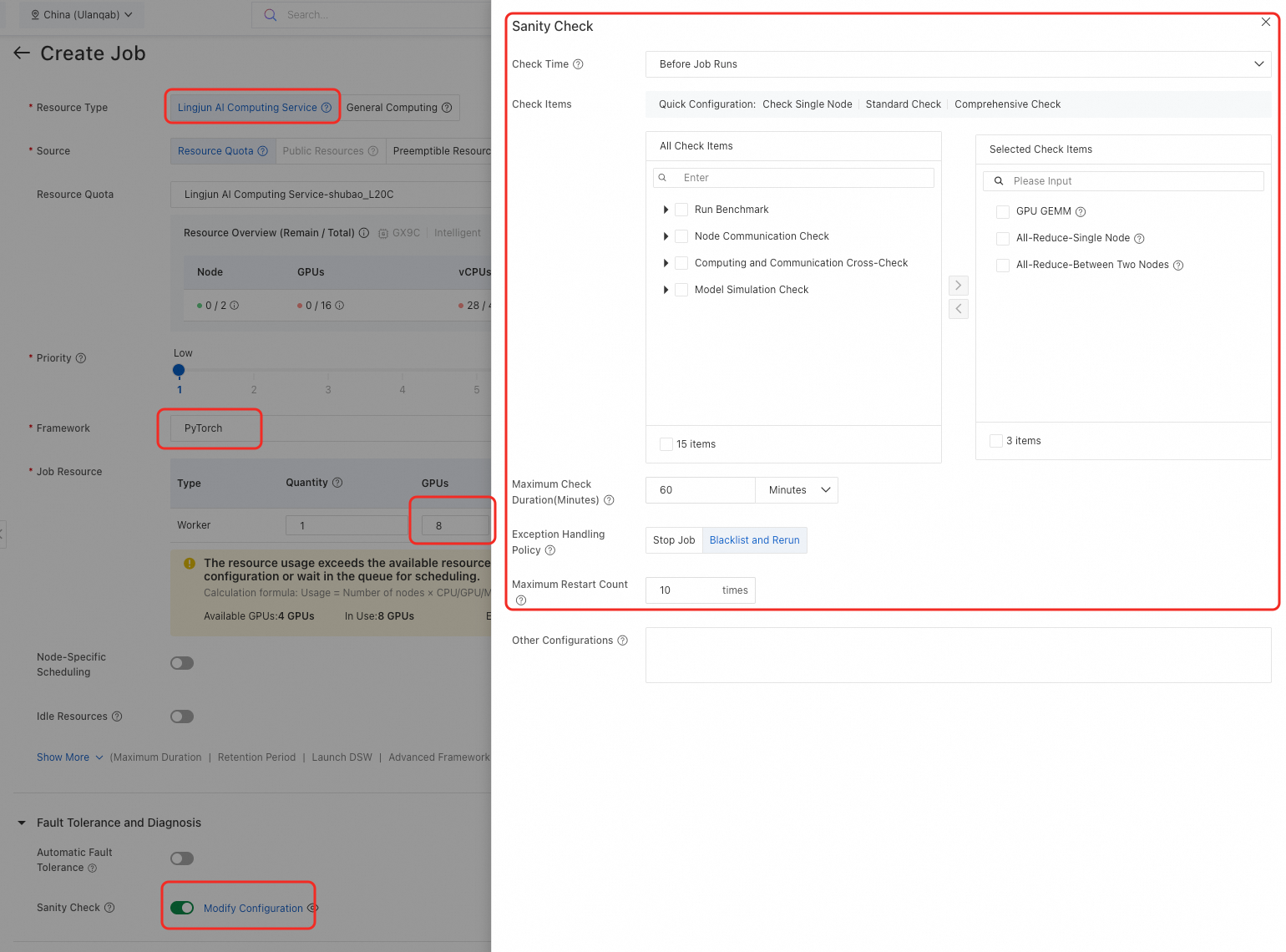The width and height of the screenshot is (1286, 952).
Task: Check the All-Reduce-Single Node checkbox
Action: pyautogui.click(x=1003, y=238)
